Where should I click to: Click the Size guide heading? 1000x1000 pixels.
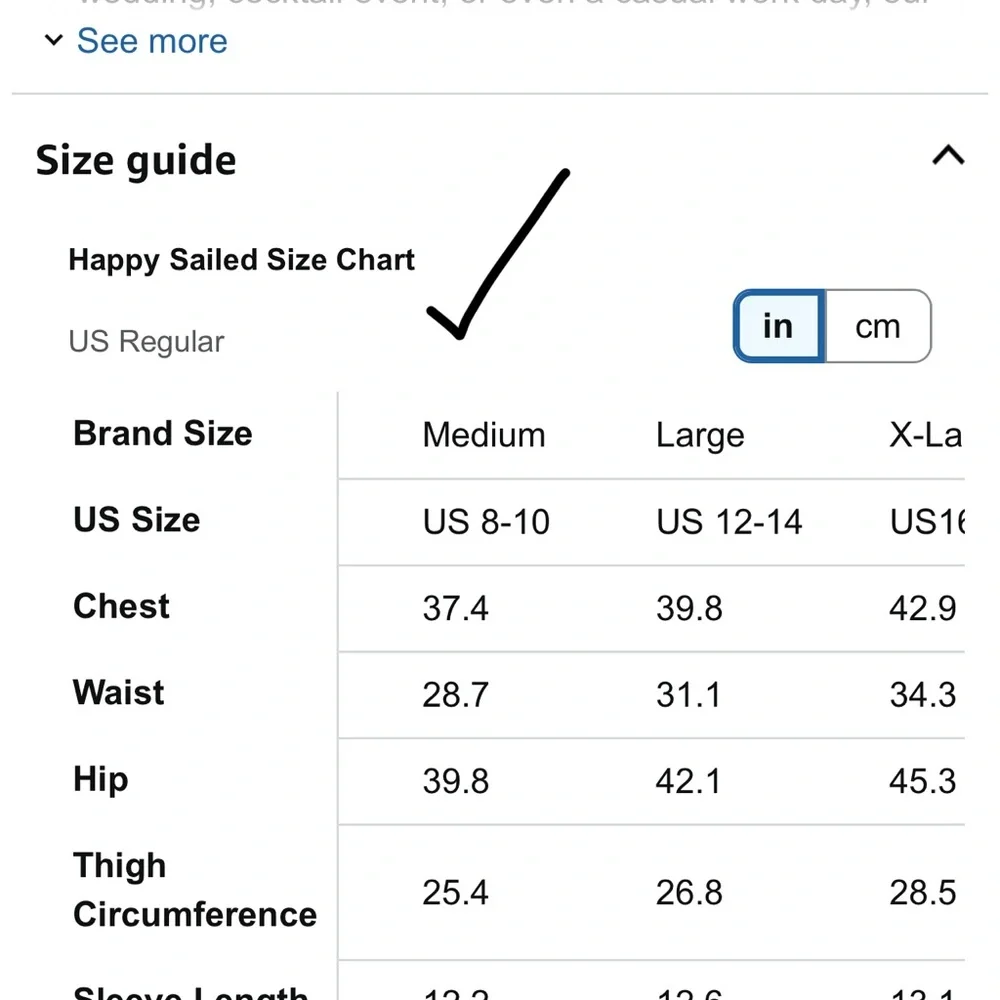(136, 160)
